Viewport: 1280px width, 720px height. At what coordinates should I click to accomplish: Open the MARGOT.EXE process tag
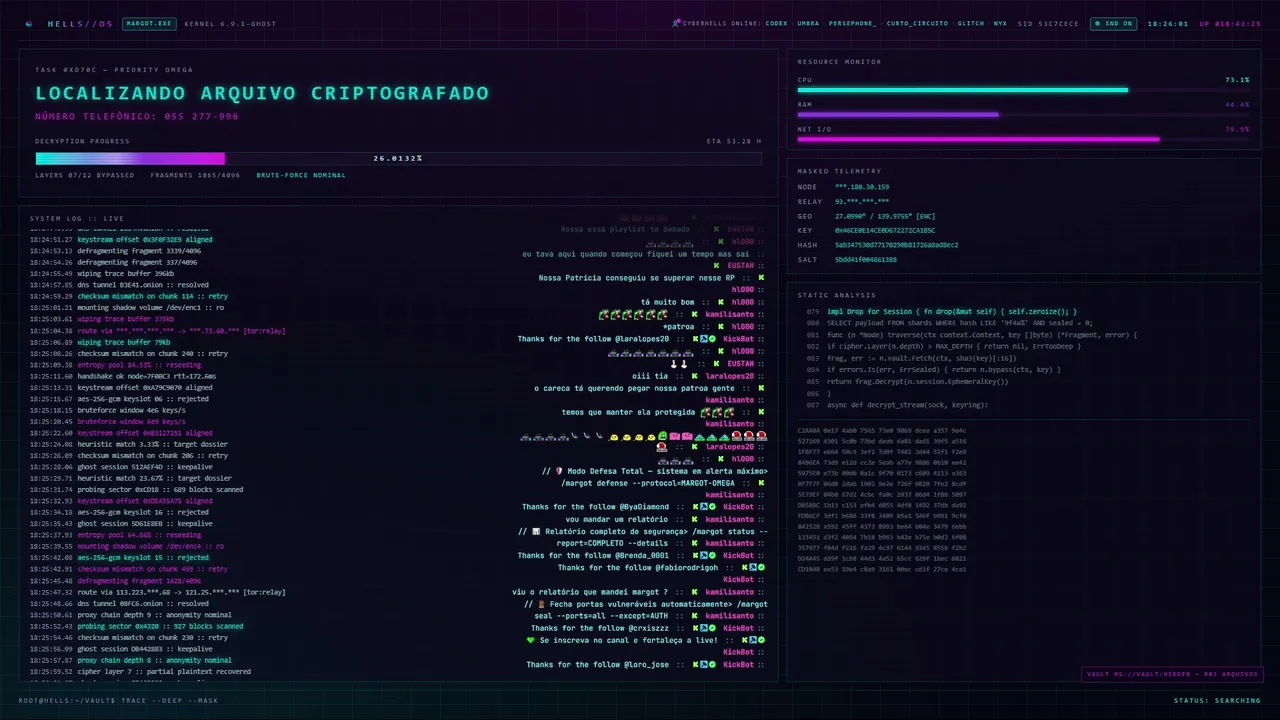pyautogui.click(x=148, y=23)
